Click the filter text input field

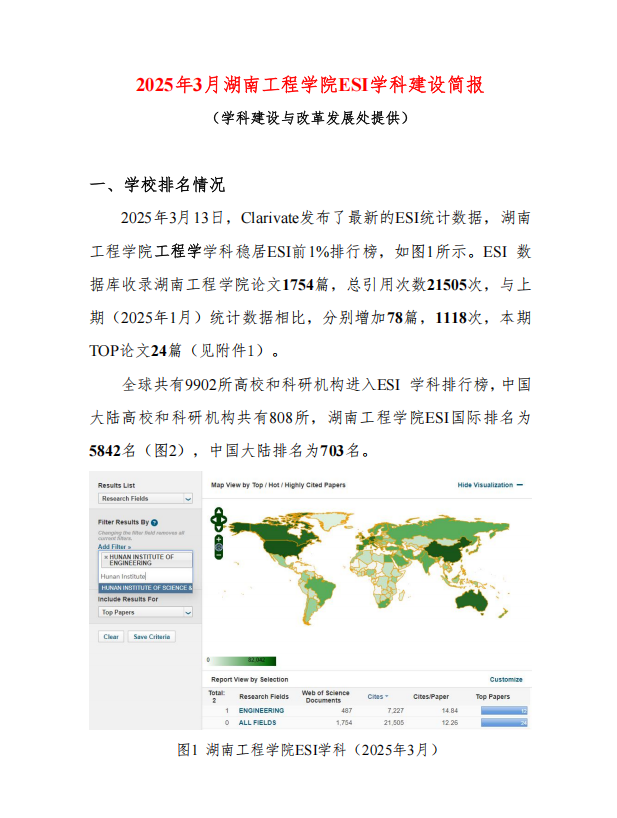click(x=144, y=576)
